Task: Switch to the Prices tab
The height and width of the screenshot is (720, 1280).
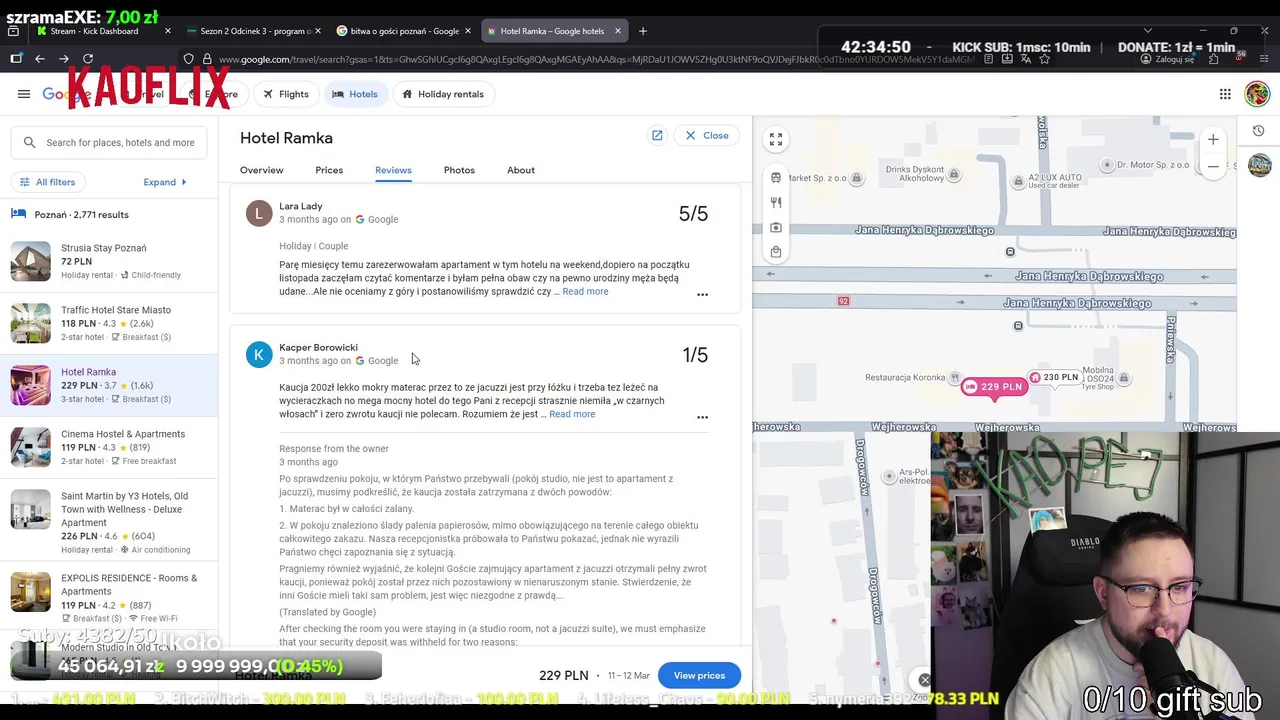Action: click(x=329, y=170)
